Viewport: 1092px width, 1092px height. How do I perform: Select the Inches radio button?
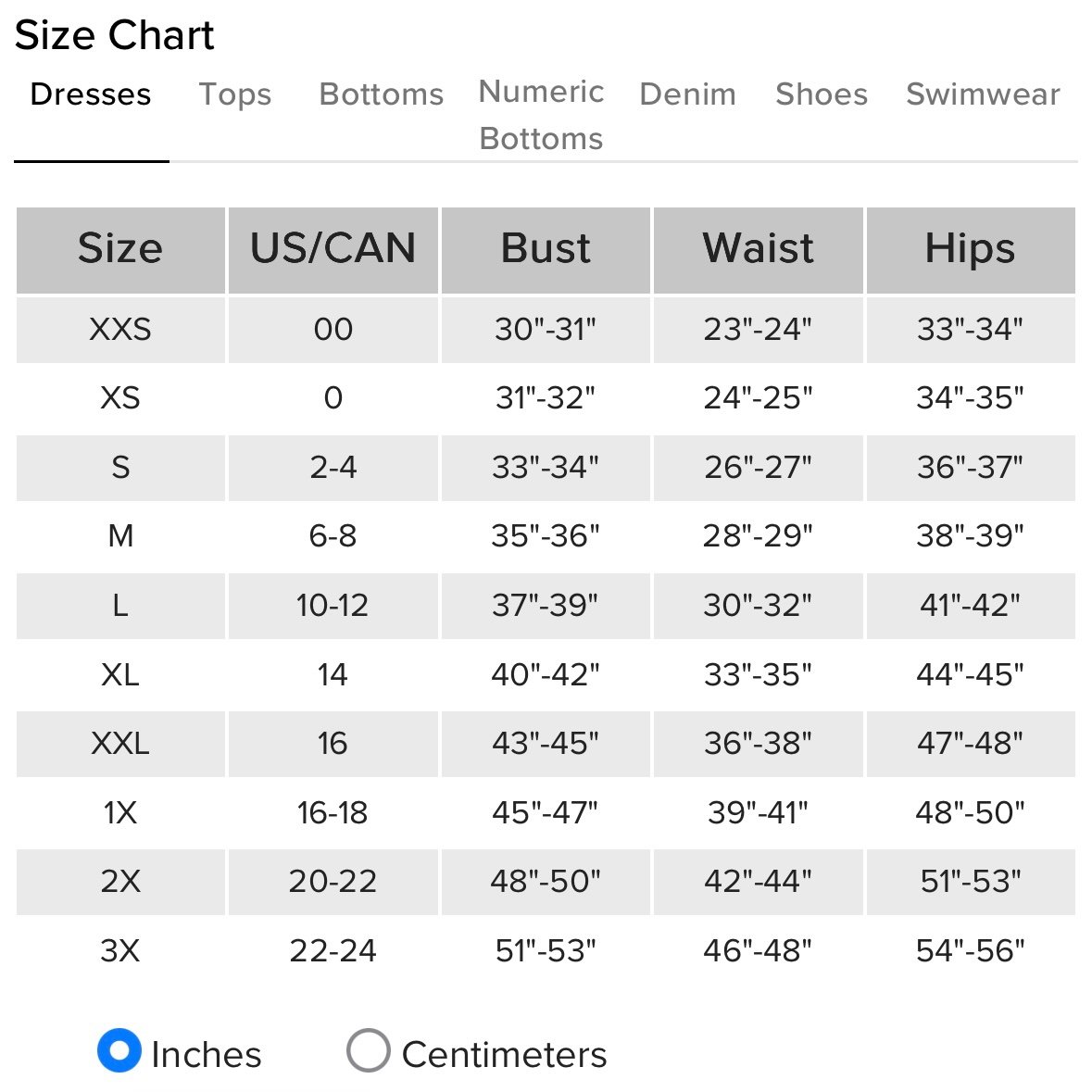(x=119, y=1050)
